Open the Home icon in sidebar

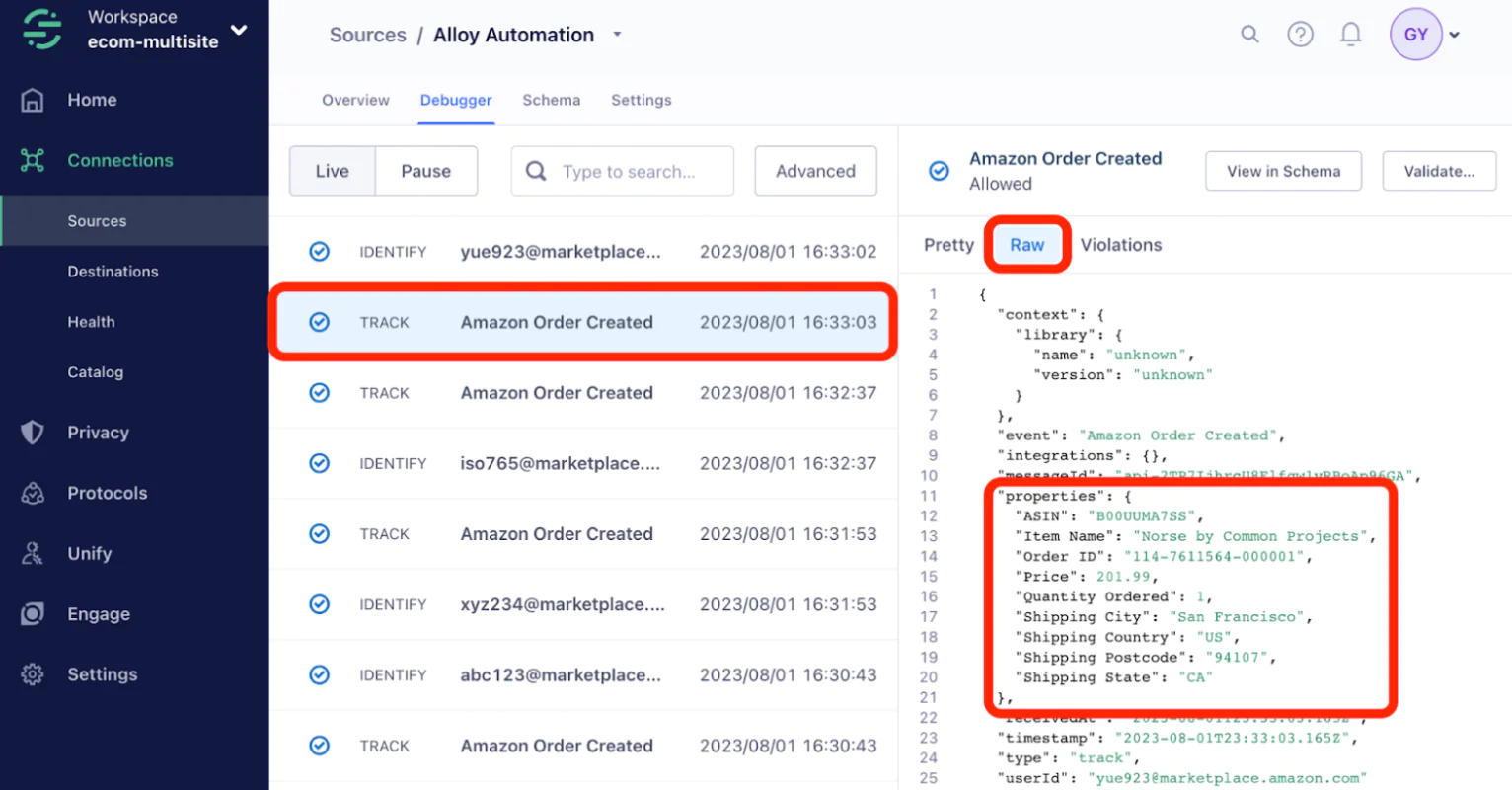[x=33, y=100]
